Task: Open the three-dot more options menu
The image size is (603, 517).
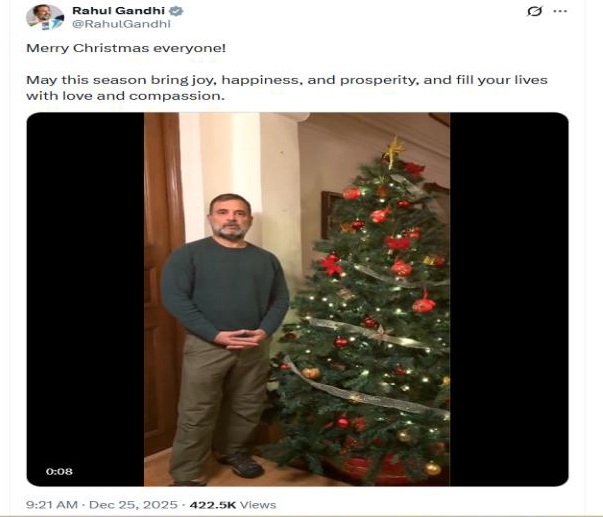Action: [x=560, y=11]
